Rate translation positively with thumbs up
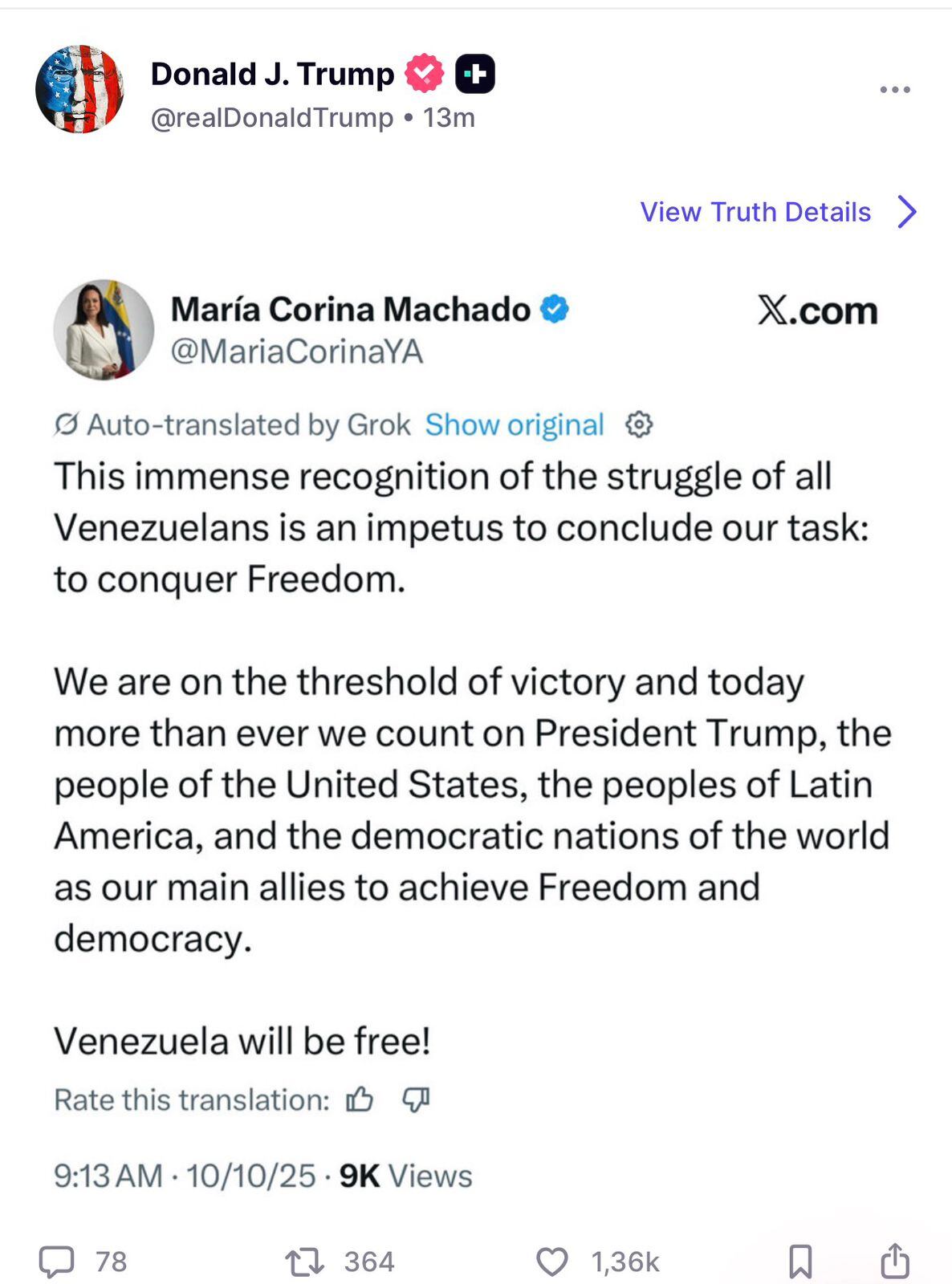 [360, 1100]
